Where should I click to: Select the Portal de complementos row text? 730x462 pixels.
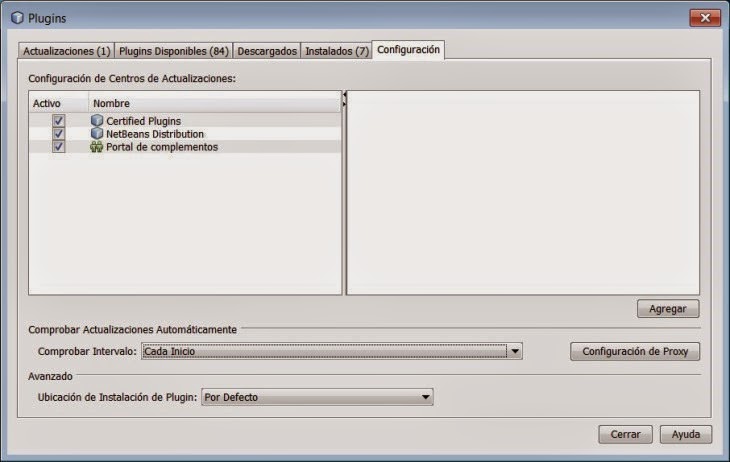[x=162, y=147]
